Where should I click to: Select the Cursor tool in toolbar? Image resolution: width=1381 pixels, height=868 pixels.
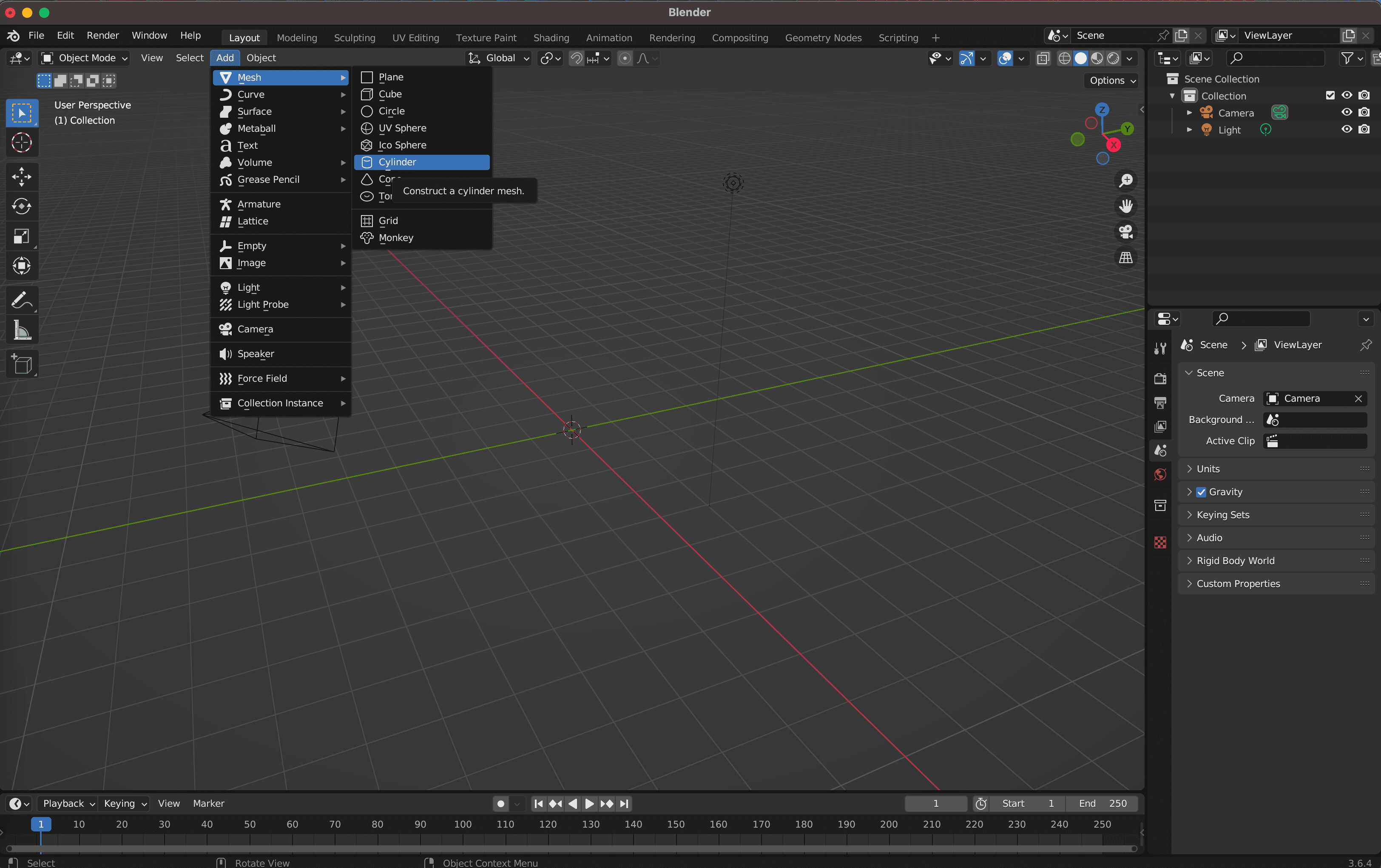pos(22,142)
